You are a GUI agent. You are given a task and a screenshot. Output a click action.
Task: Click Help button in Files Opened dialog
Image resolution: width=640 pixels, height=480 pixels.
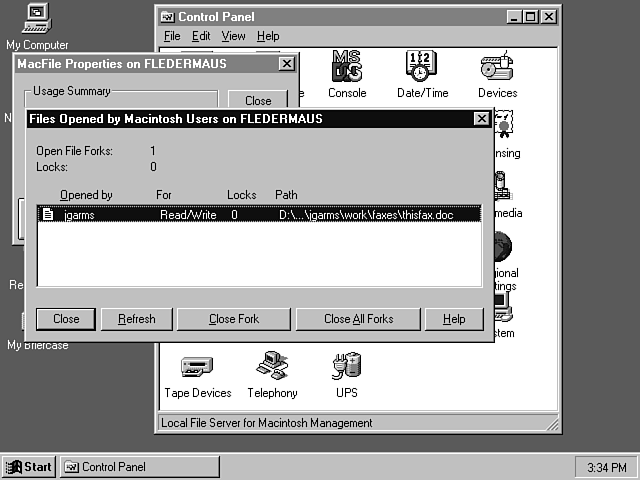pos(454,319)
